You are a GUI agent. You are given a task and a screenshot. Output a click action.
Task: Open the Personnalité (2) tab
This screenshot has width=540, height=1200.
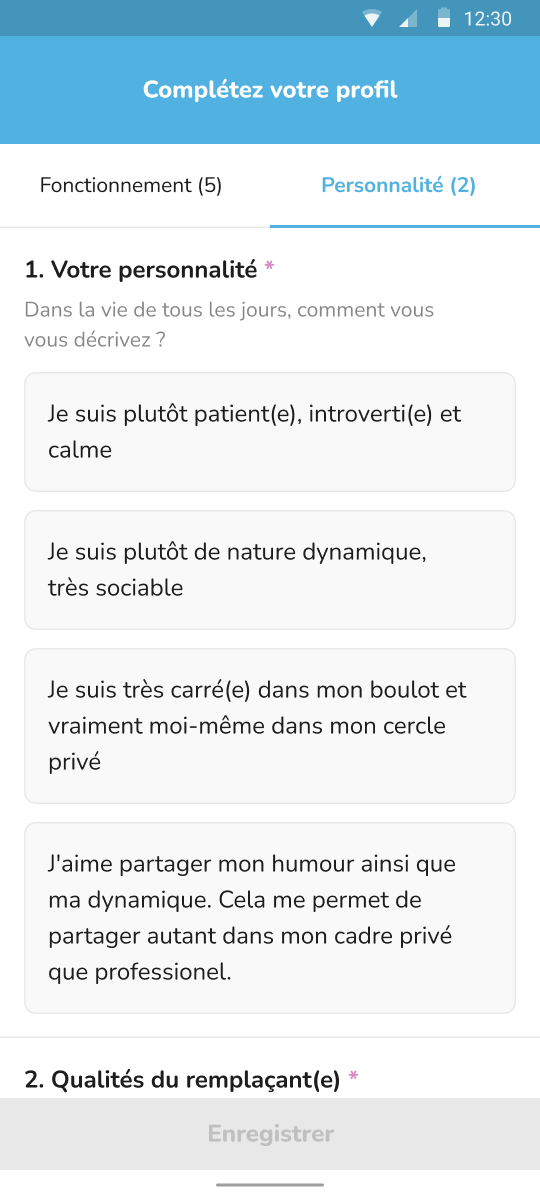pos(399,185)
